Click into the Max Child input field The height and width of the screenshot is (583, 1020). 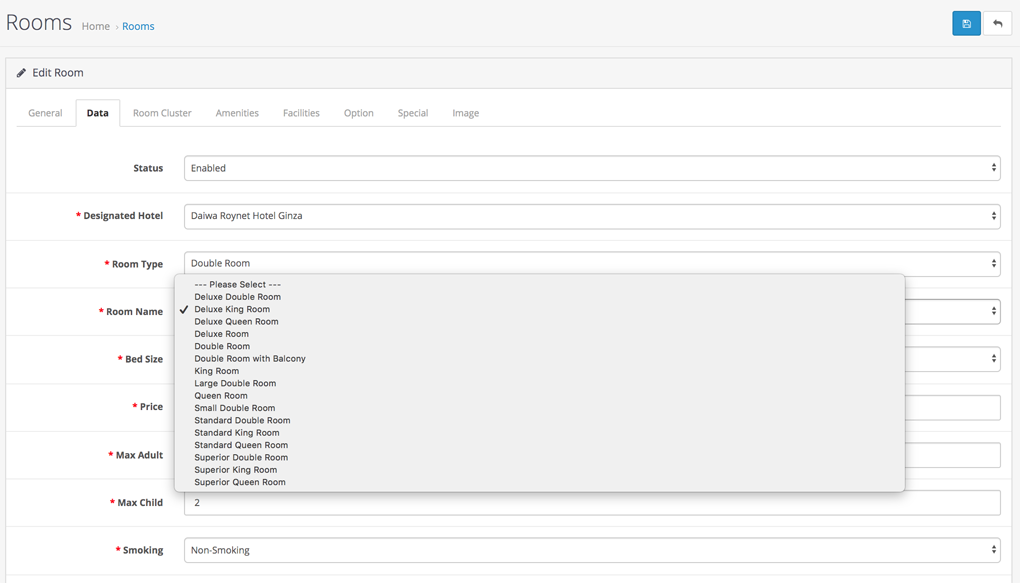click(x=592, y=503)
